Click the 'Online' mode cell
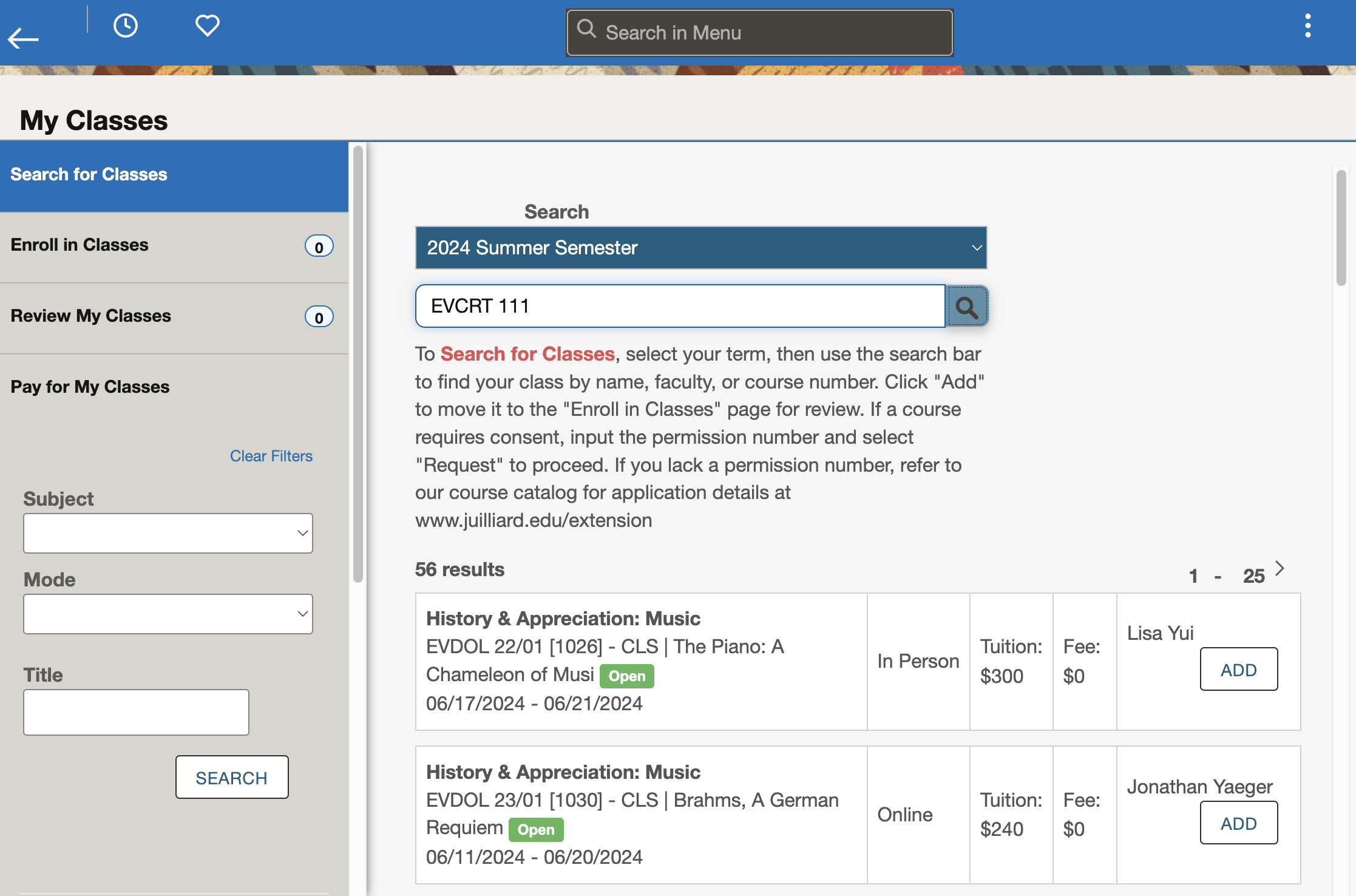The height and width of the screenshot is (896, 1356). click(x=918, y=815)
